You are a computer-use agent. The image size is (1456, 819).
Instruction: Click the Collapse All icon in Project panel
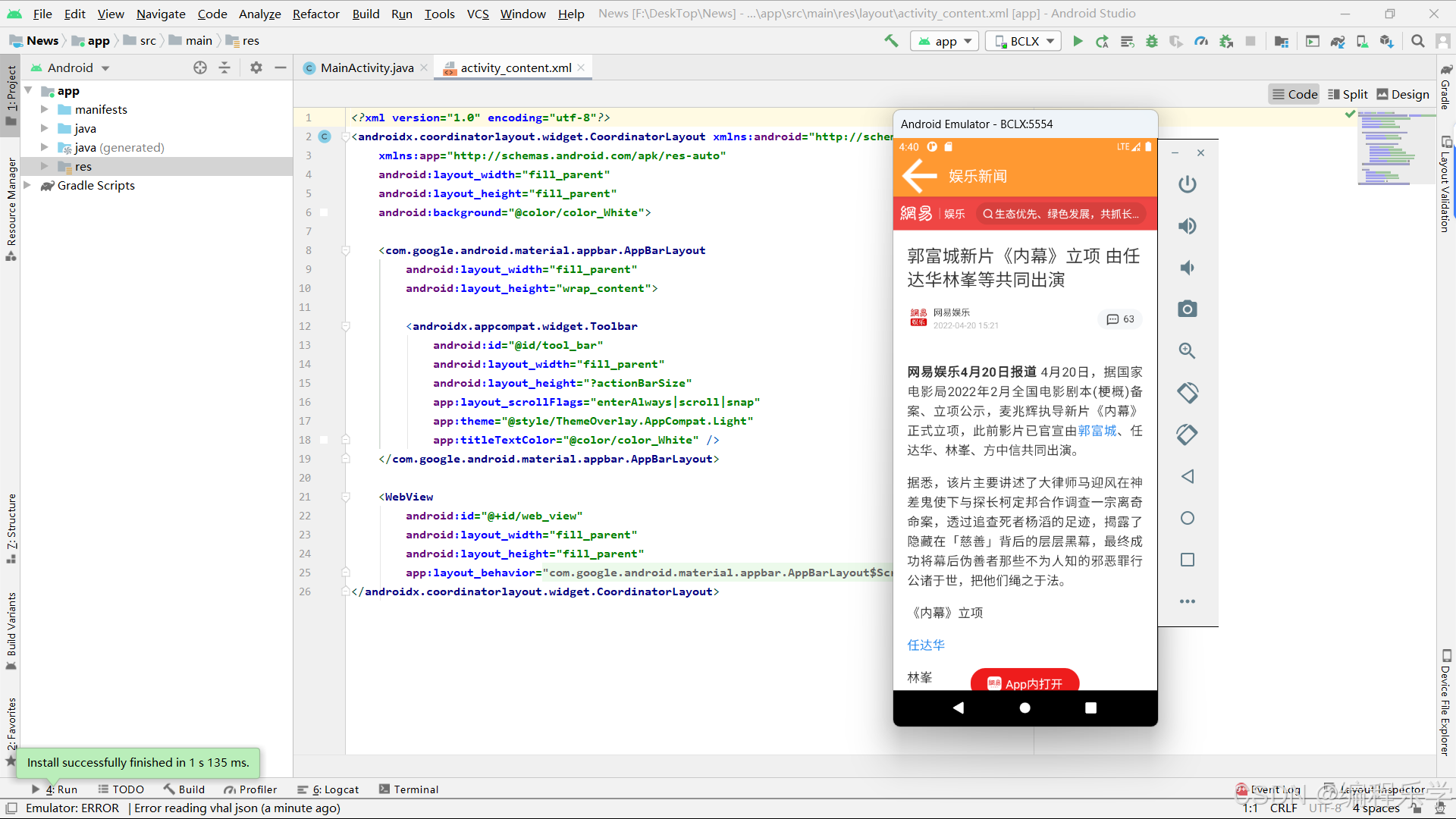click(x=224, y=67)
